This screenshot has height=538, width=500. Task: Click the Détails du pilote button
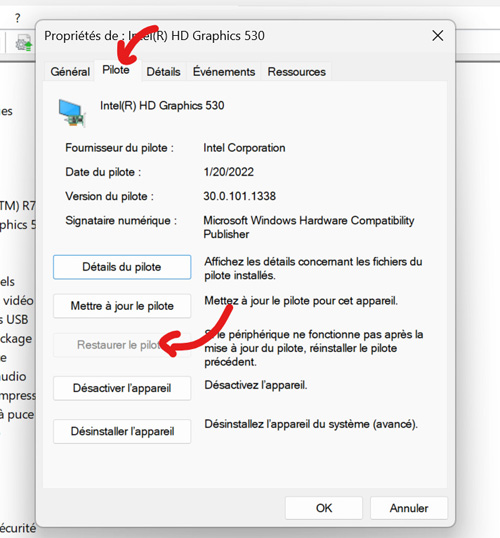click(x=122, y=267)
